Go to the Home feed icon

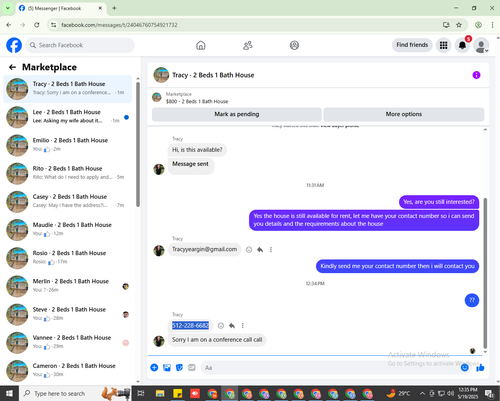point(201,45)
